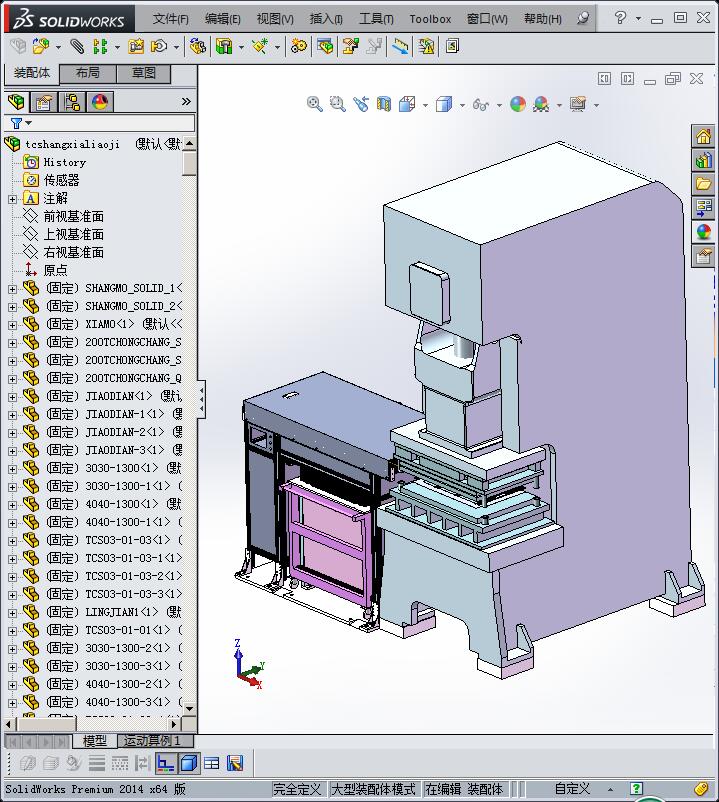Click the Previous View icon
Screen dimensions: 719x802
(361, 104)
